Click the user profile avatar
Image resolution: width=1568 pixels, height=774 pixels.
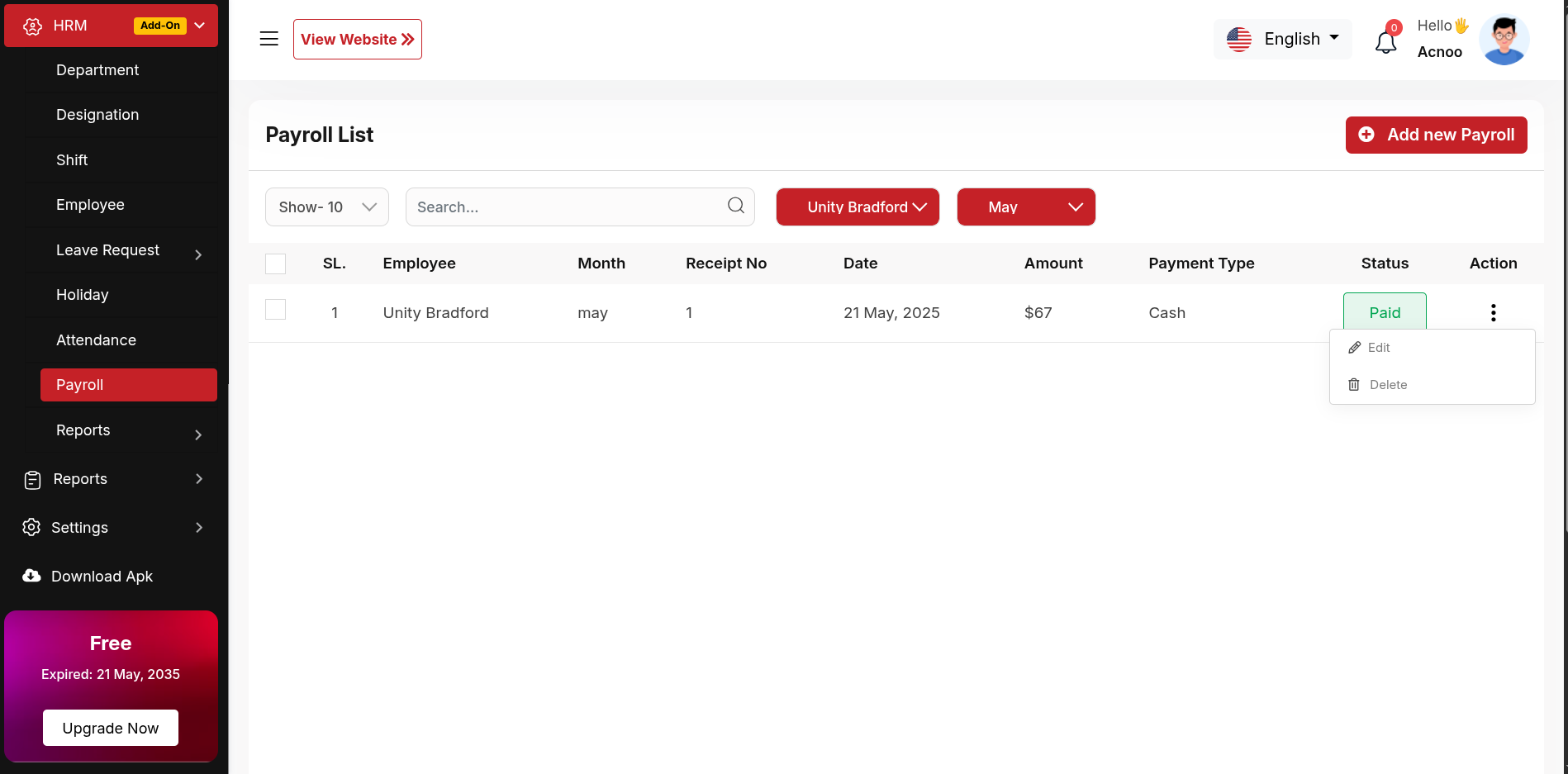point(1504,40)
